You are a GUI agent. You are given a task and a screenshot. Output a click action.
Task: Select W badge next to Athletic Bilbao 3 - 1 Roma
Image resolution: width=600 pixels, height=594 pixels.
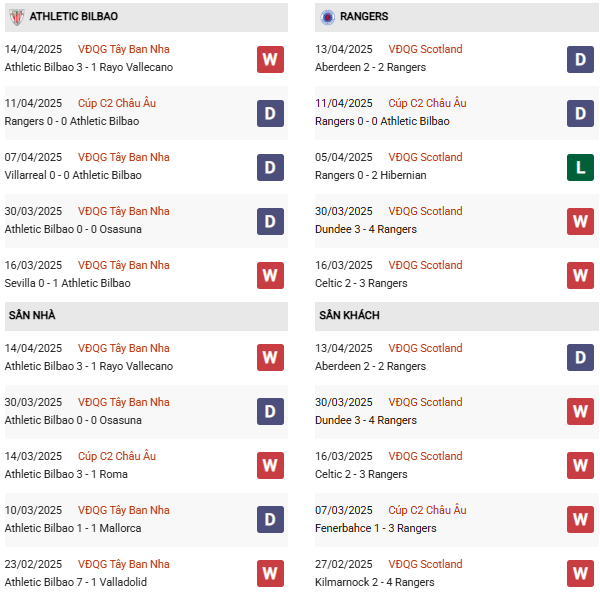point(270,466)
